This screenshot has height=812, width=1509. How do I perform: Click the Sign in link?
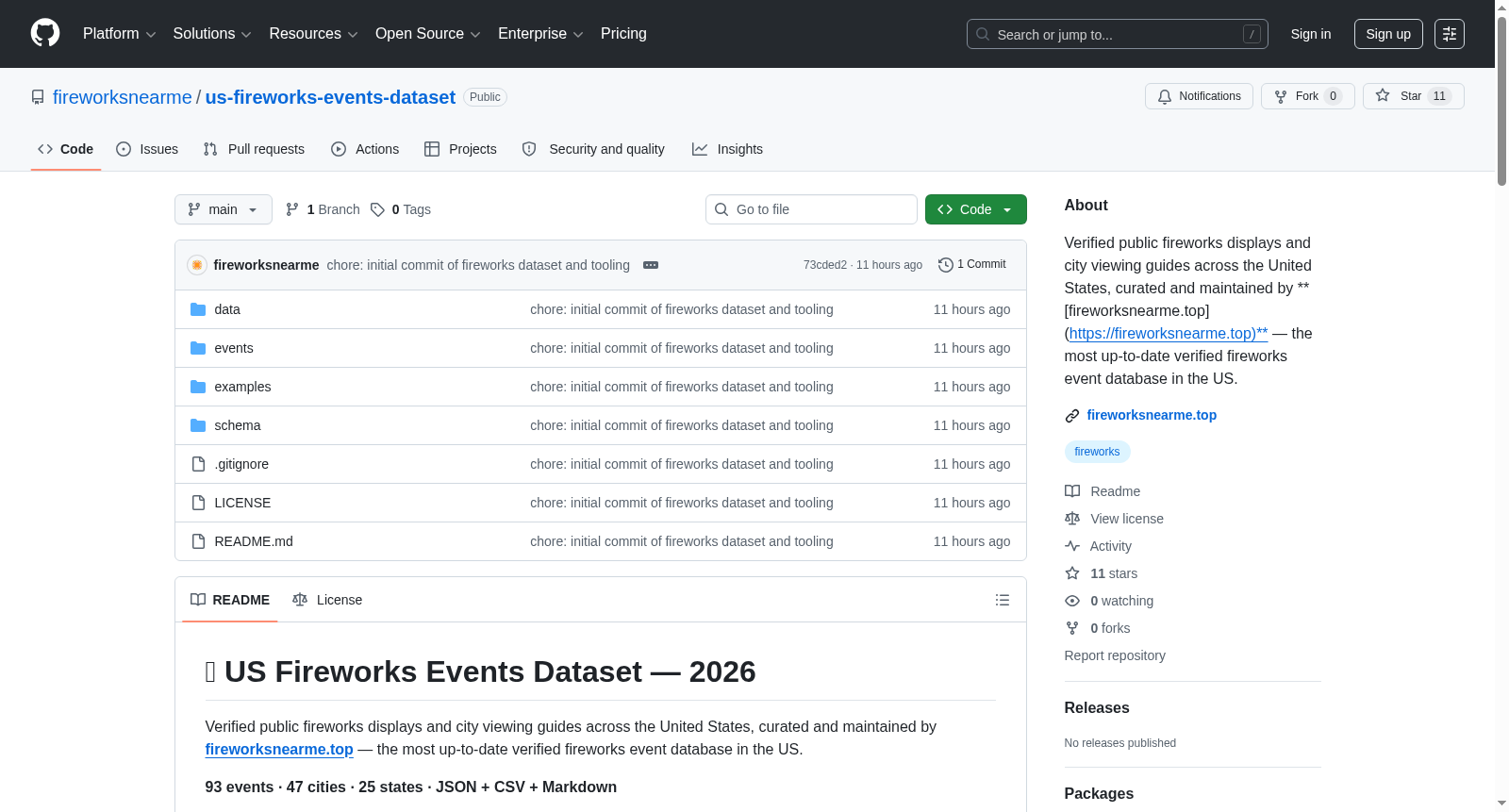pyautogui.click(x=1311, y=34)
